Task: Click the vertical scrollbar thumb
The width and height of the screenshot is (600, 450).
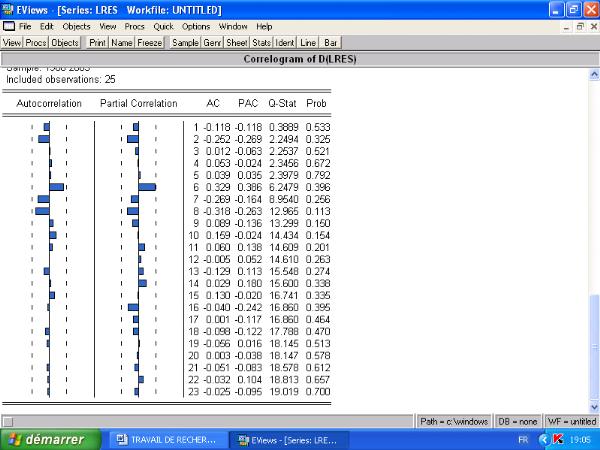Action: 594,347
